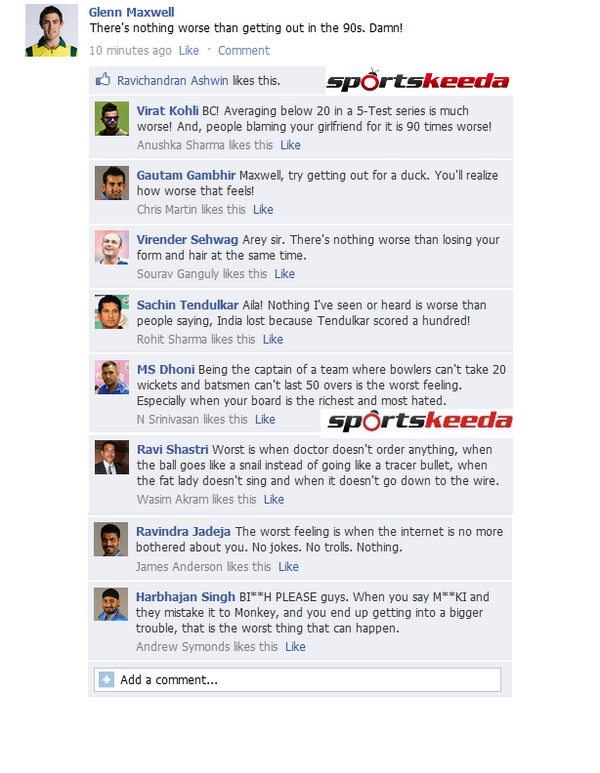
Task: Like Virat Kohli's comment
Action: pos(290,145)
